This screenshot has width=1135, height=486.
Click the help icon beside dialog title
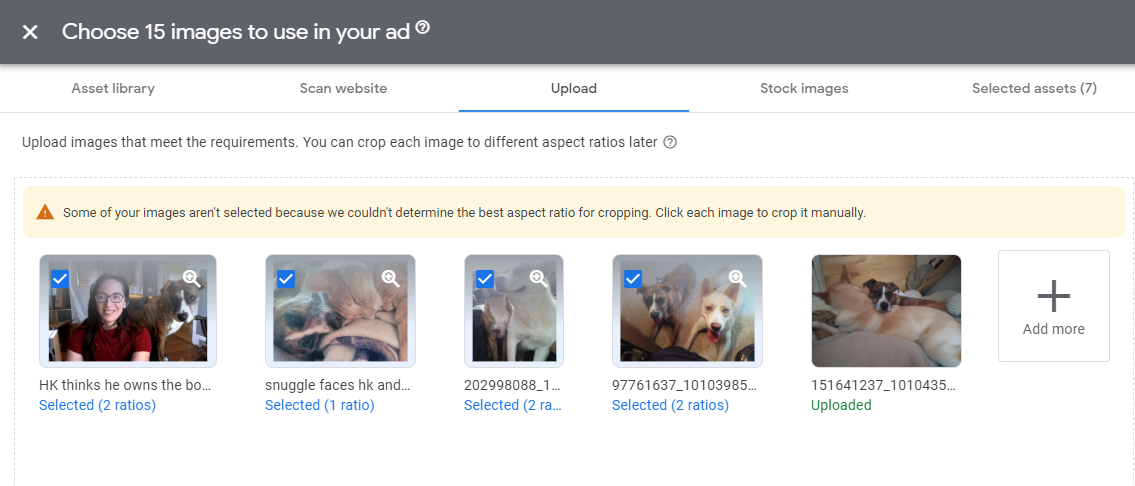423,29
